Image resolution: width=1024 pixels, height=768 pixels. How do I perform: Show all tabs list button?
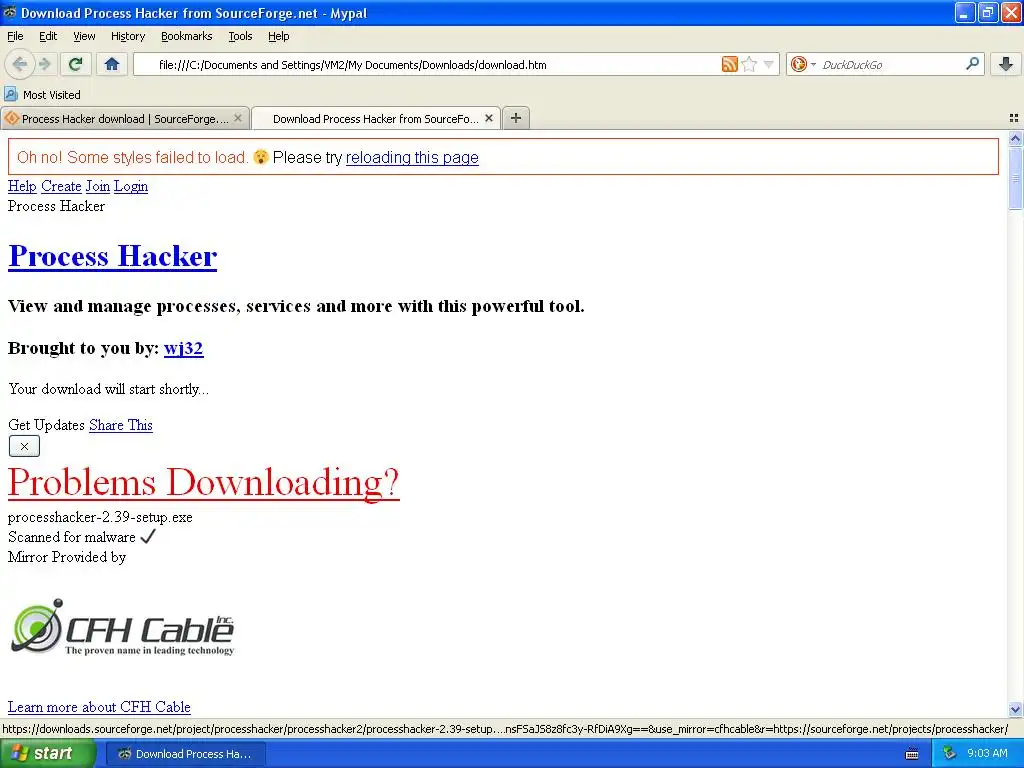pos(1014,118)
